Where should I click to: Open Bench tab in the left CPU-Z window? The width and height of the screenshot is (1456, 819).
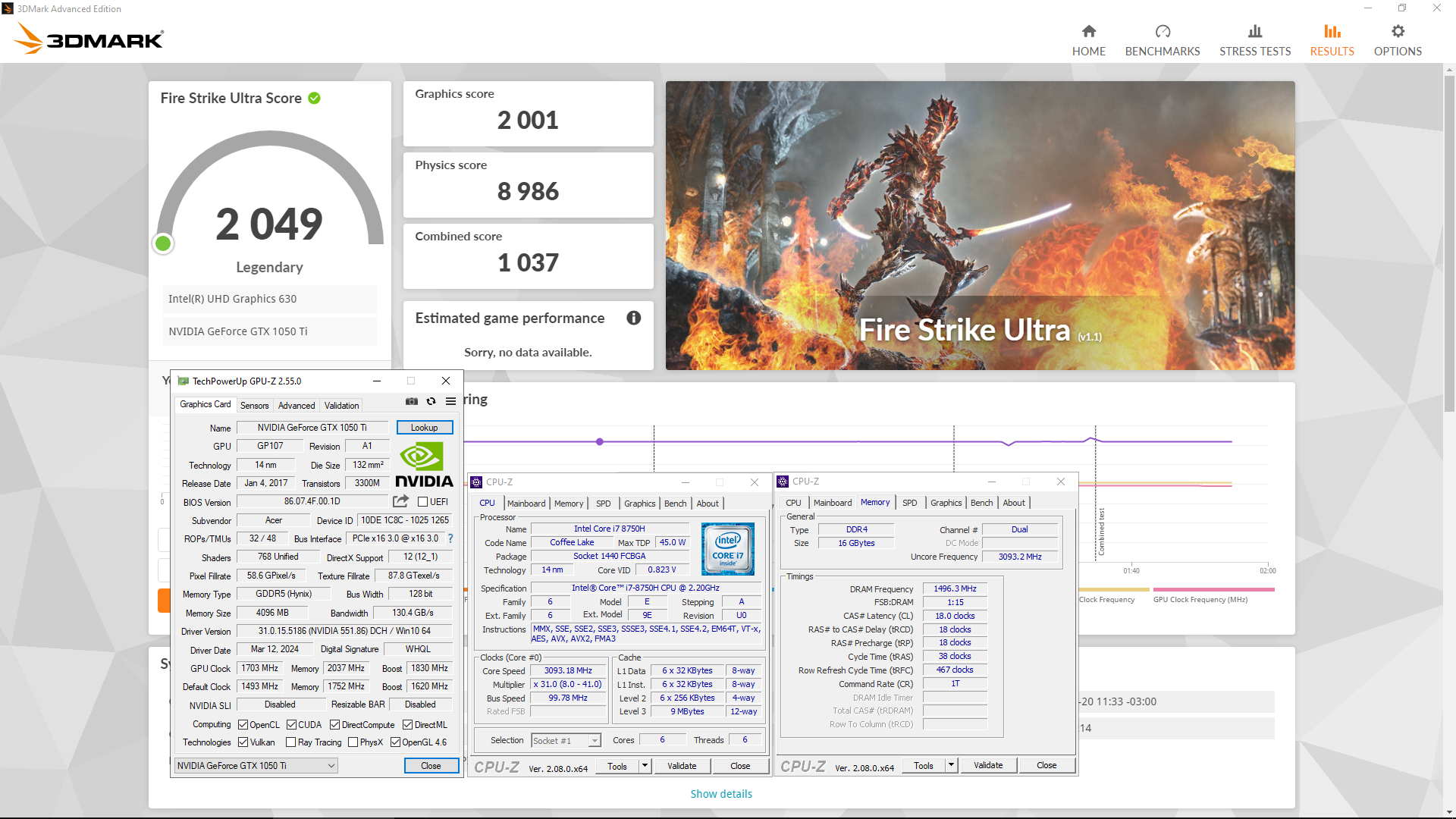(x=675, y=503)
